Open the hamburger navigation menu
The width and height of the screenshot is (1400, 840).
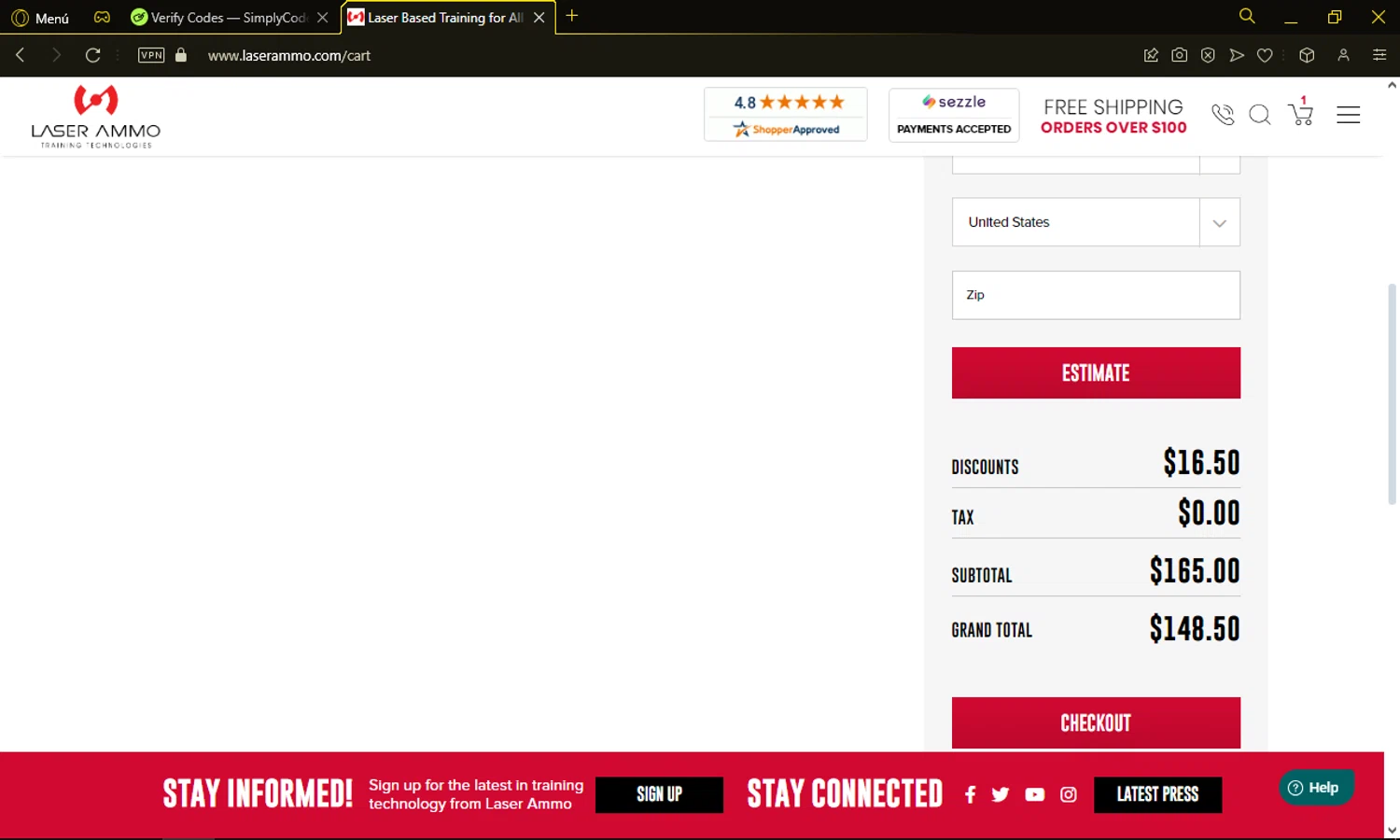click(x=1348, y=115)
